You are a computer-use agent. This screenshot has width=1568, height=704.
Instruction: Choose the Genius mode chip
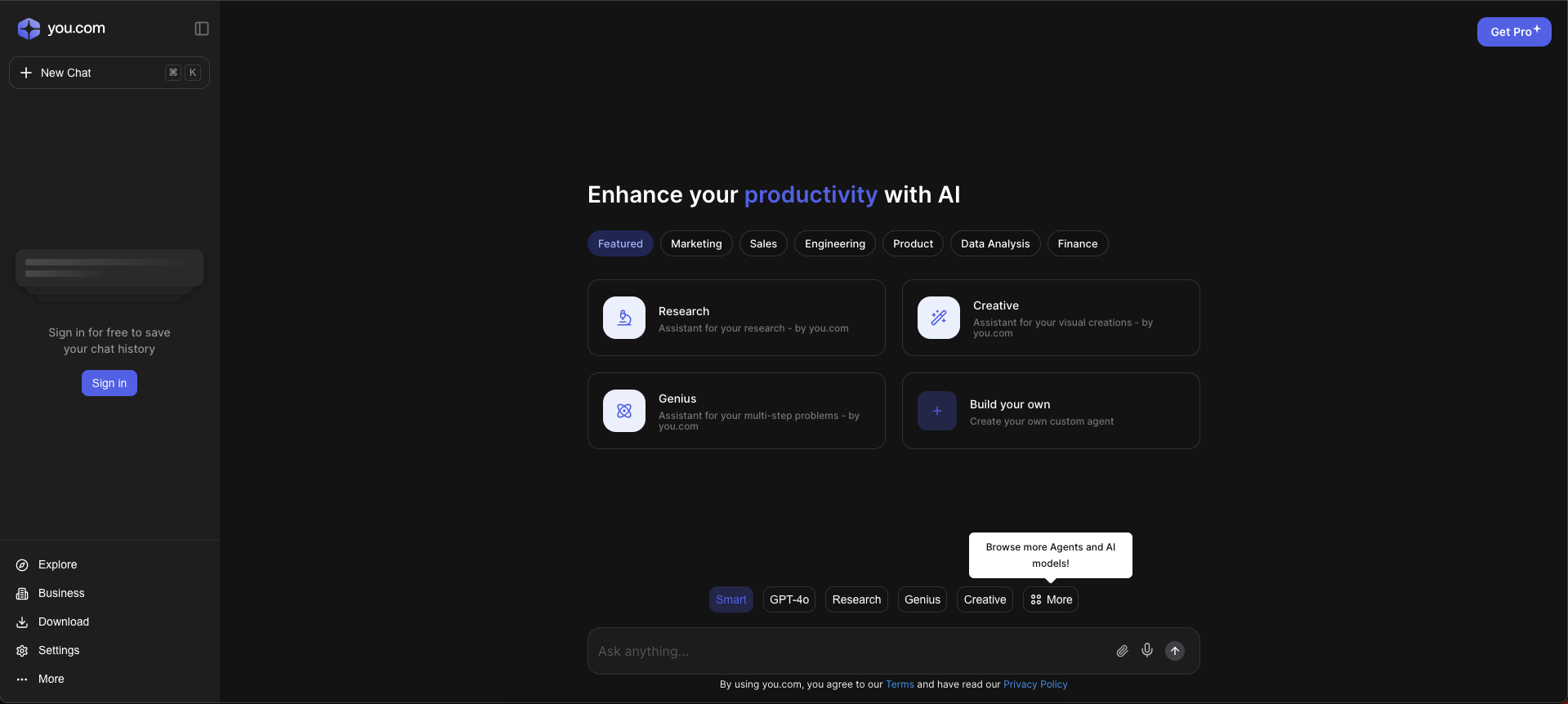pyautogui.click(x=922, y=599)
